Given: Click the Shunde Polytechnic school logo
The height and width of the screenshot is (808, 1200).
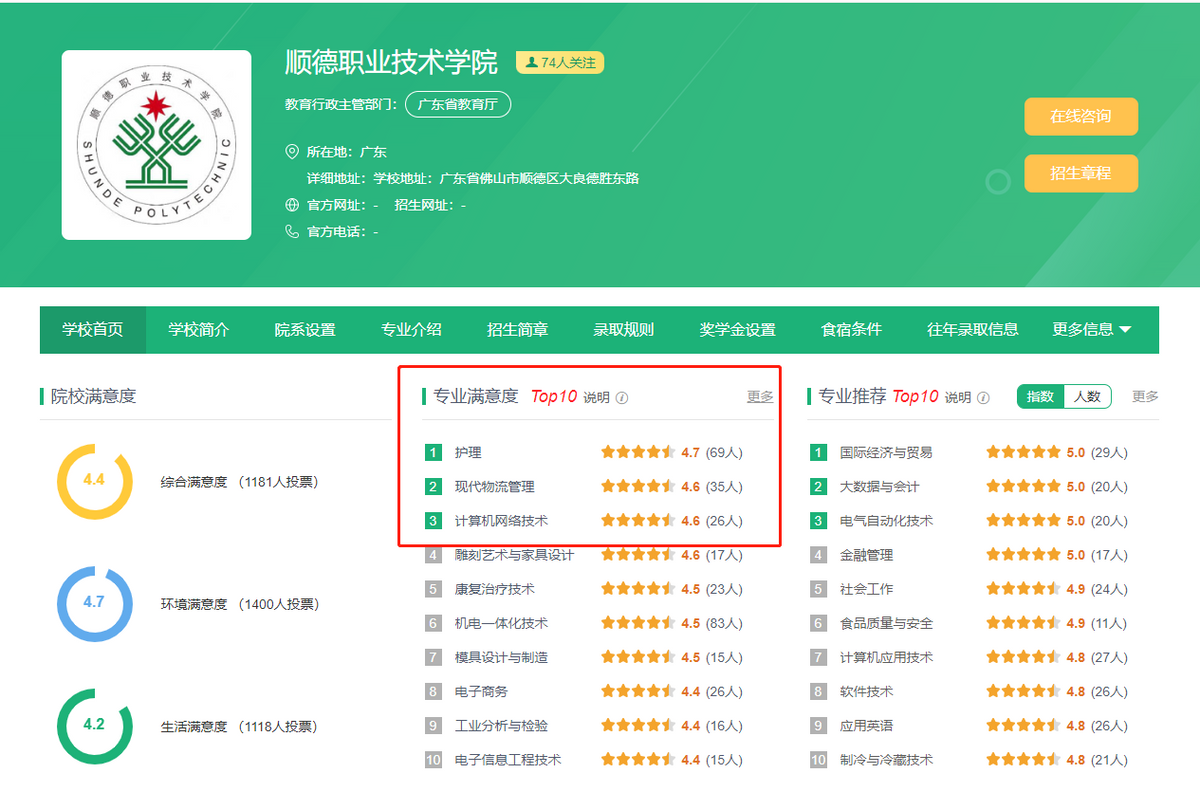Looking at the screenshot, I should point(156,145).
